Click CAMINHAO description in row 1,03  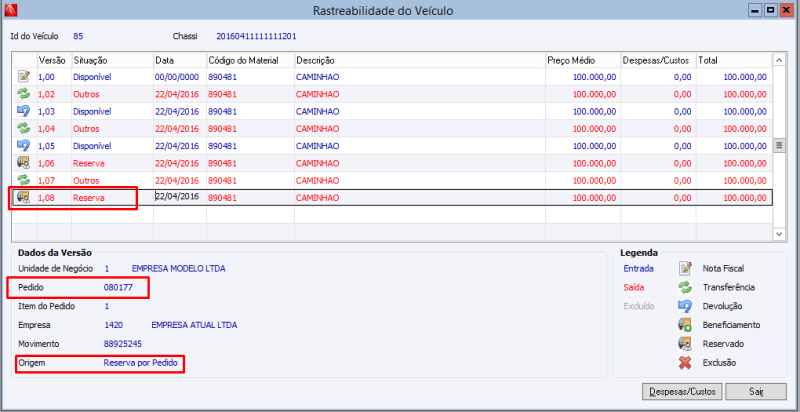[317, 111]
